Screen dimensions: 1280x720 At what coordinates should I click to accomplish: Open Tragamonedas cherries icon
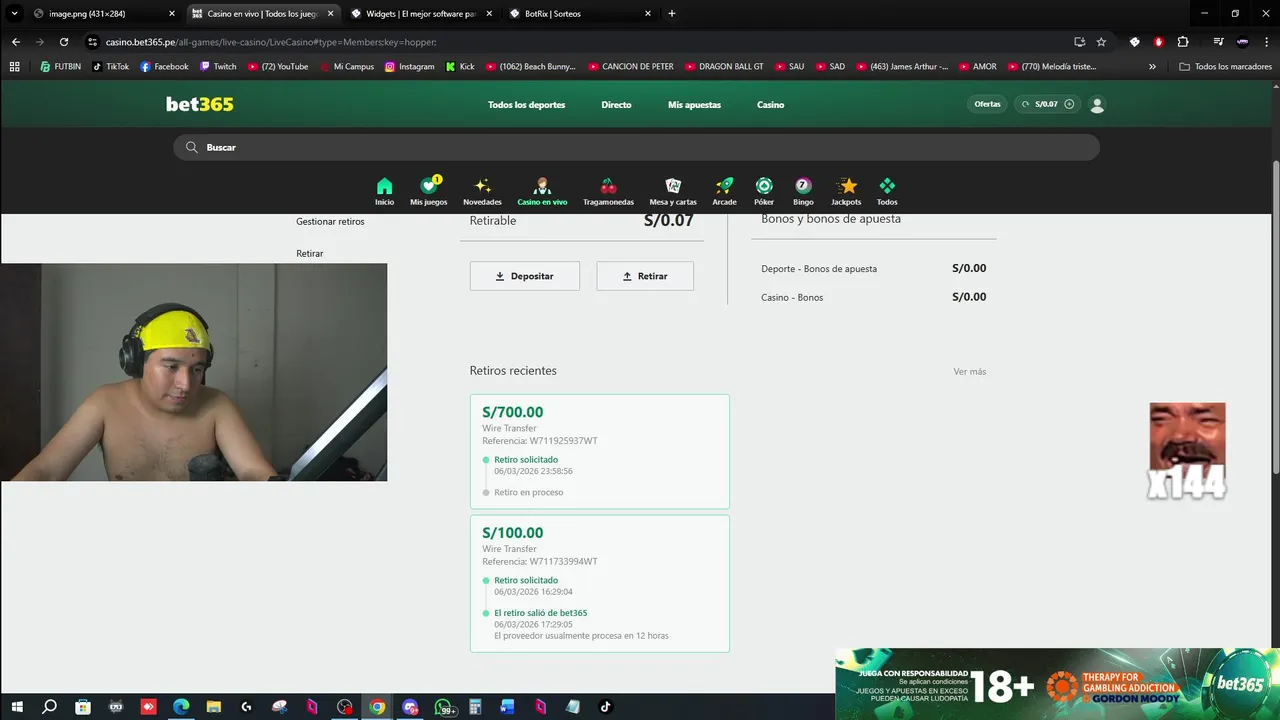[608, 186]
